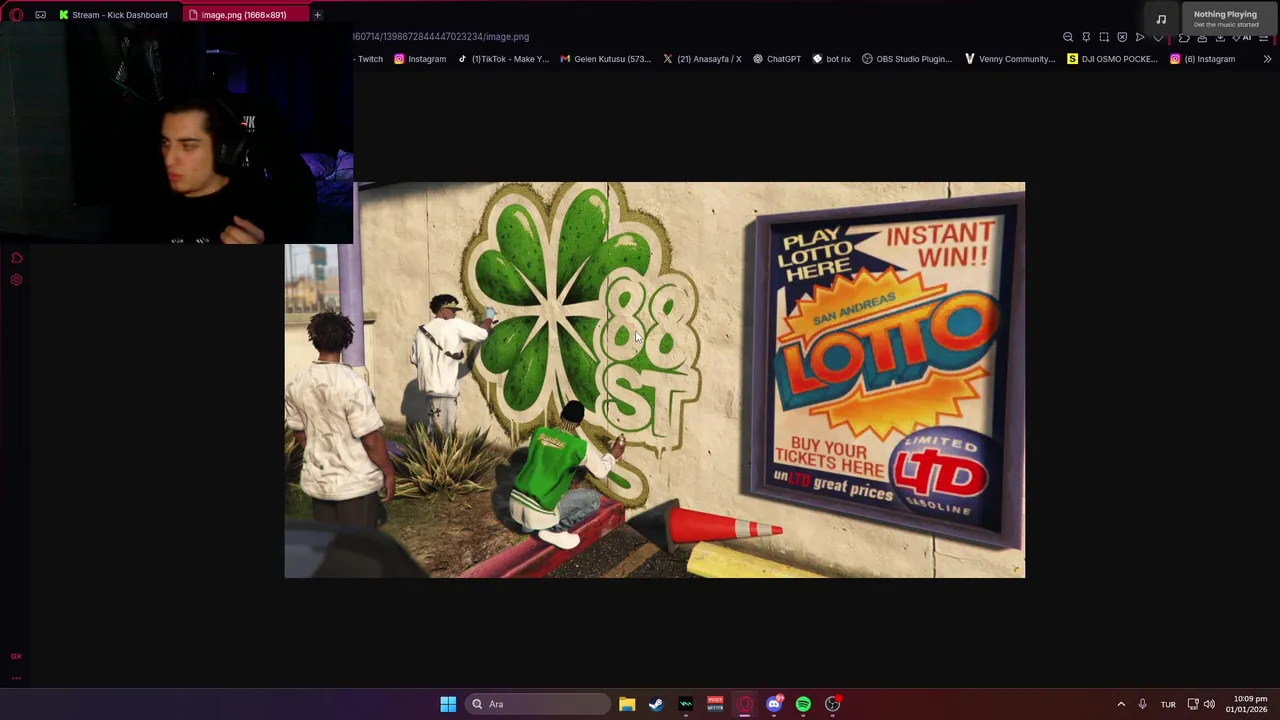Viewport: 1280px width, 720px height.
Task: Open Steam from the taskbar
Action: tap(656, 704)
